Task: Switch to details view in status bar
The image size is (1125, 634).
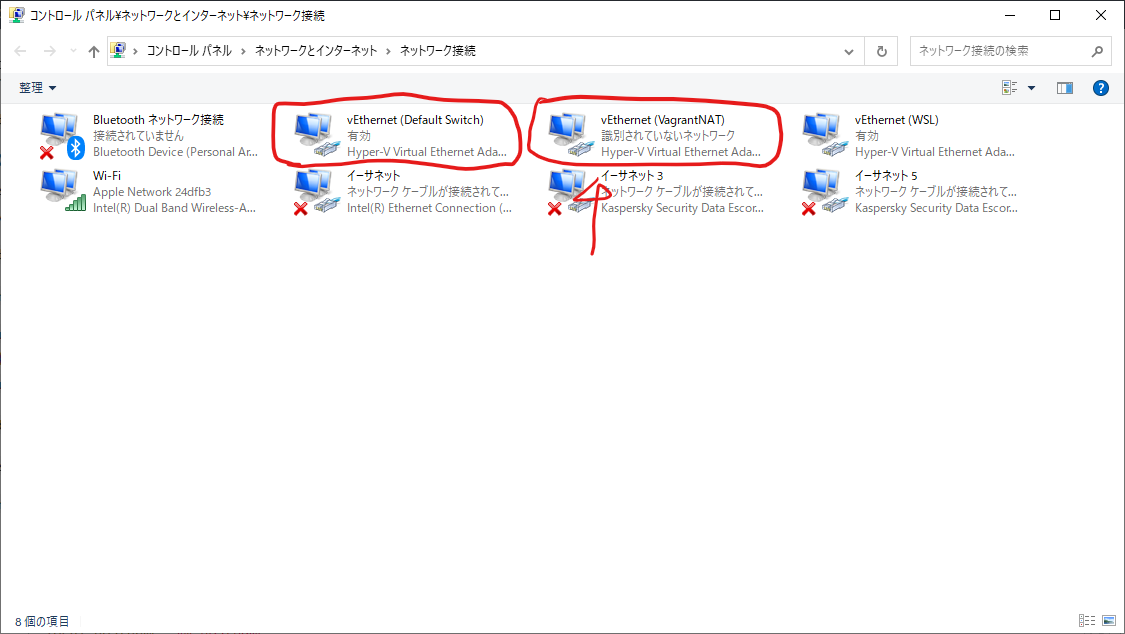Action: (1087, 620)
